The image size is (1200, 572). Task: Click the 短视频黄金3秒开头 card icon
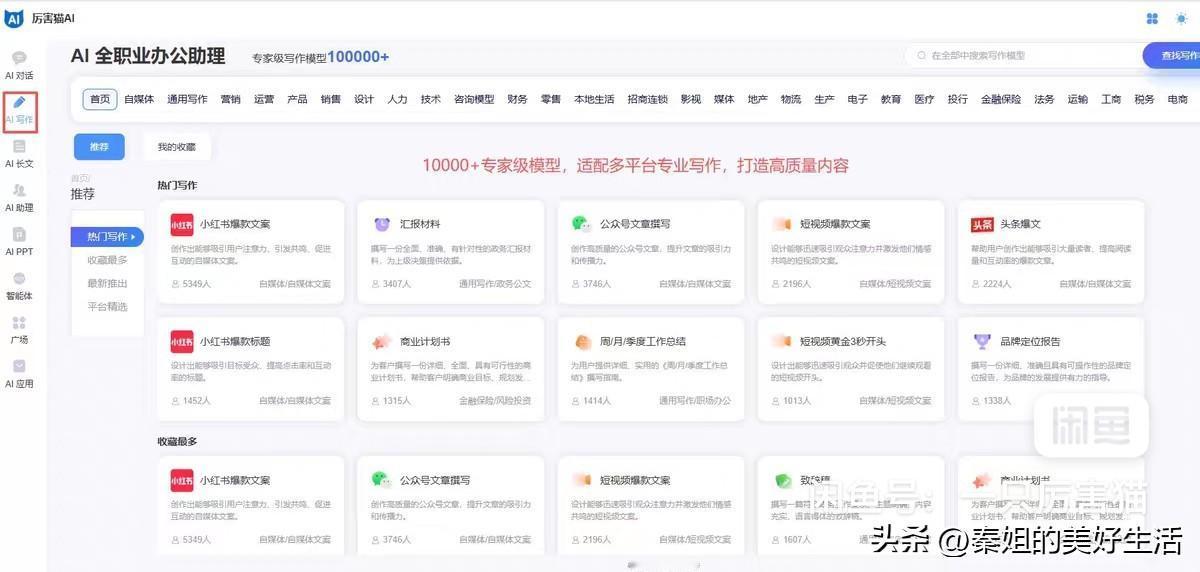[781, 341]
